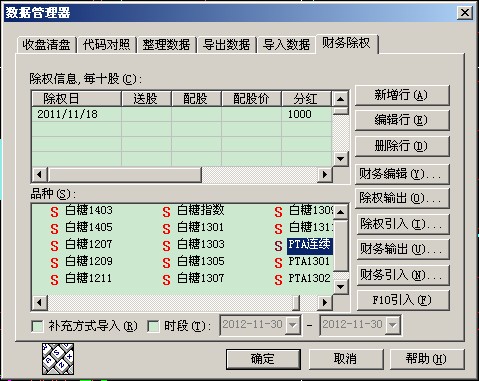Click the 财务输出 button
The height and width of the screenshot is (381, 479).
pos(403,249)
